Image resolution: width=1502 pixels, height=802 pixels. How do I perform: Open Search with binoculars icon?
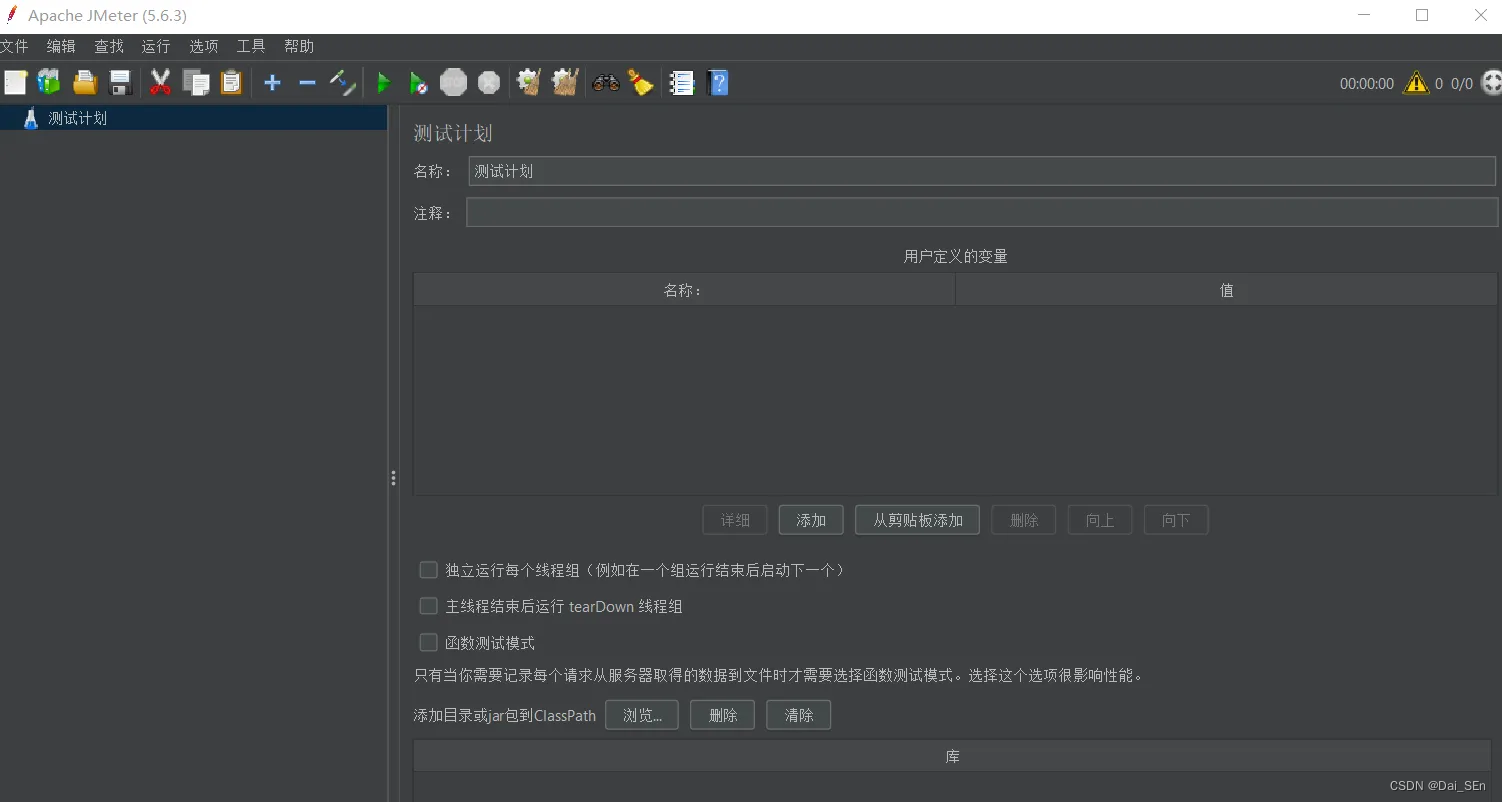click(x=605, y=83)
